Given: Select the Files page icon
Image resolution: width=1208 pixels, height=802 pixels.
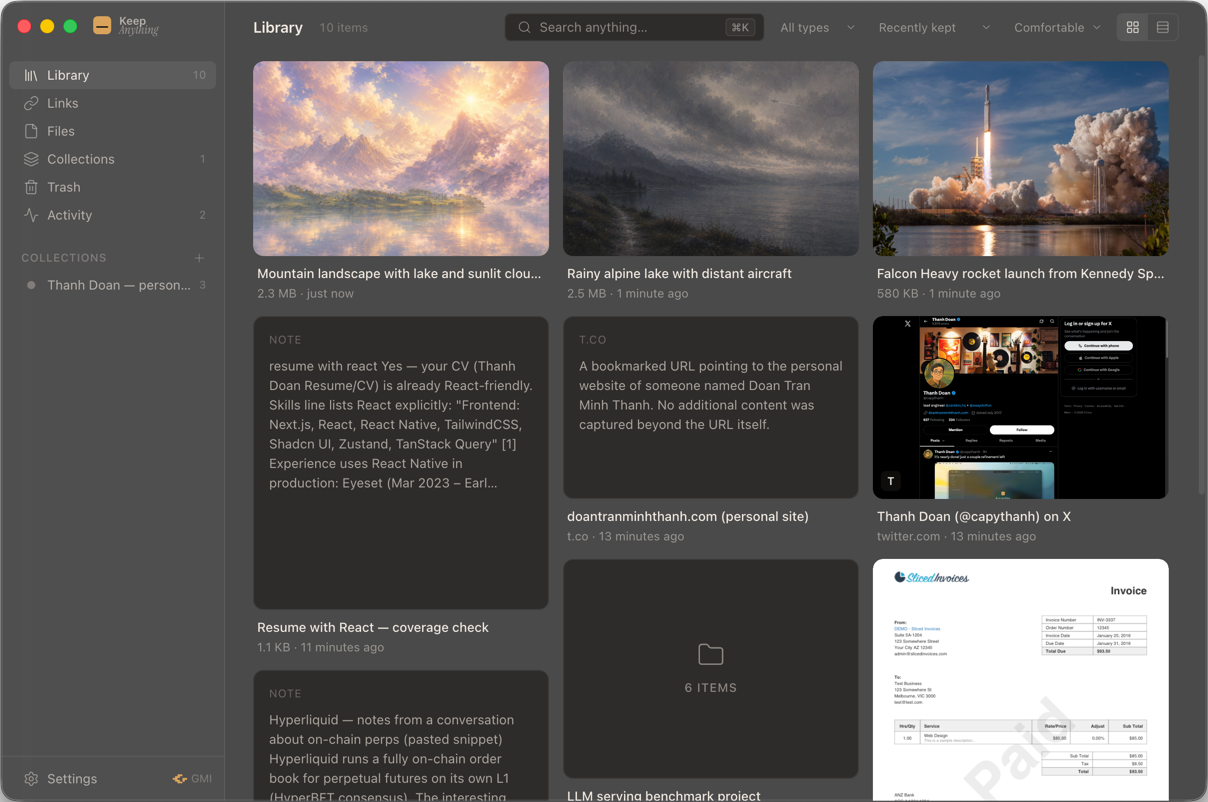Looking at the screenshot, I should [x=31, y=131].
